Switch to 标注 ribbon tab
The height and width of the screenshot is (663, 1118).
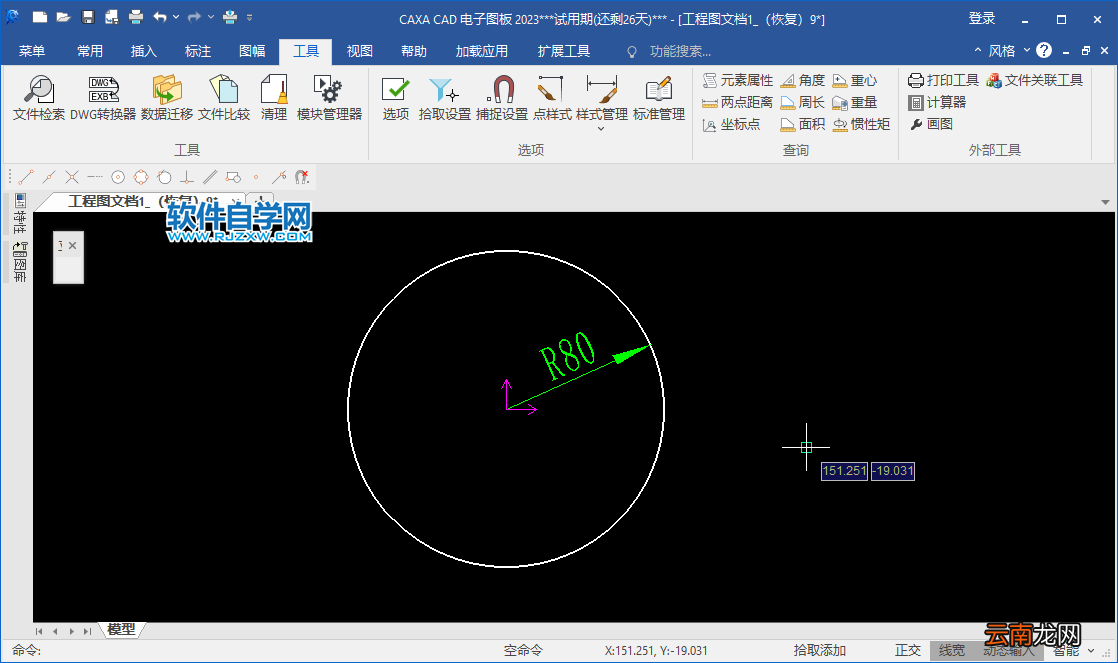pos(198,51)
